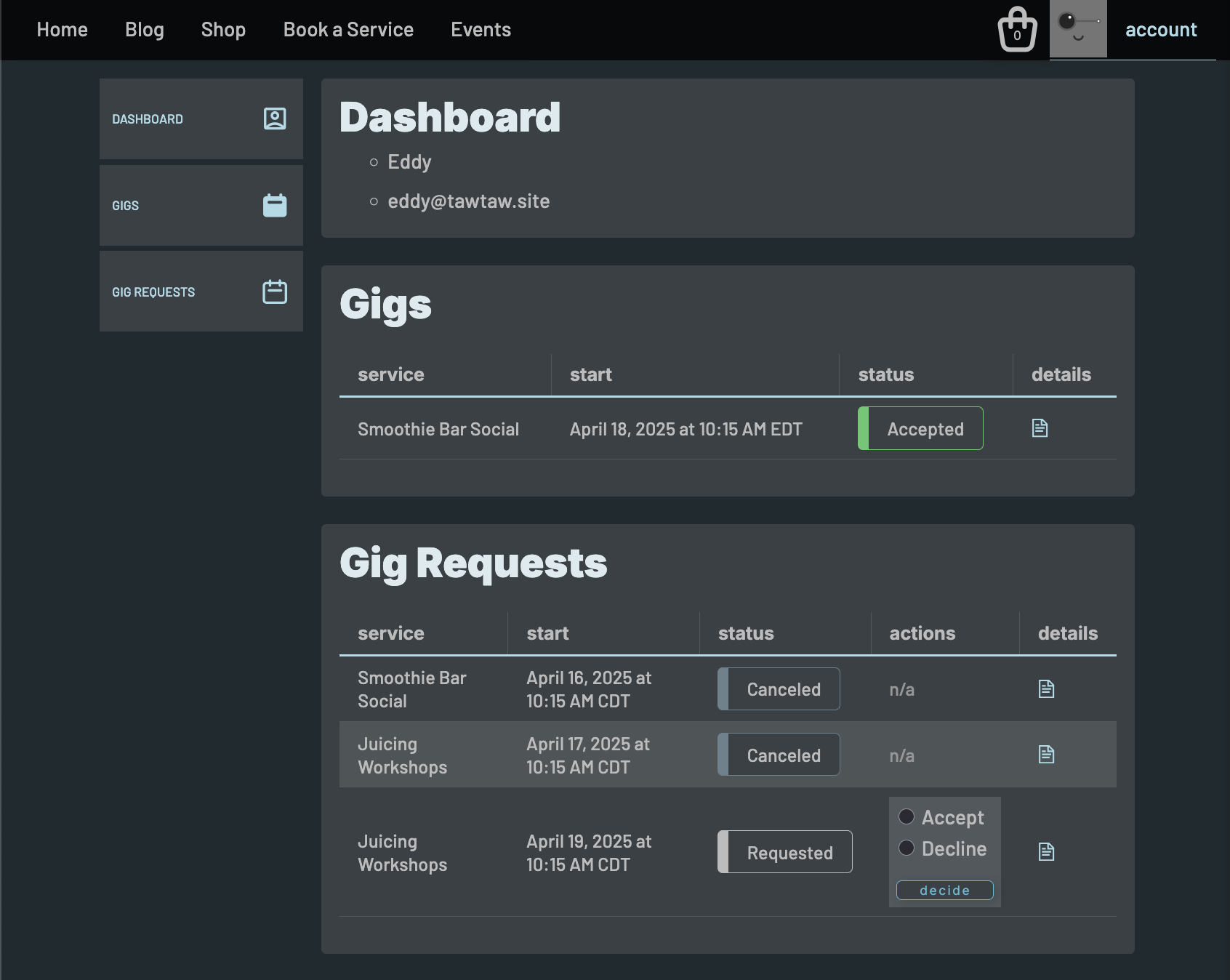Select GIGS sidebar label

[x=125, y=206]
